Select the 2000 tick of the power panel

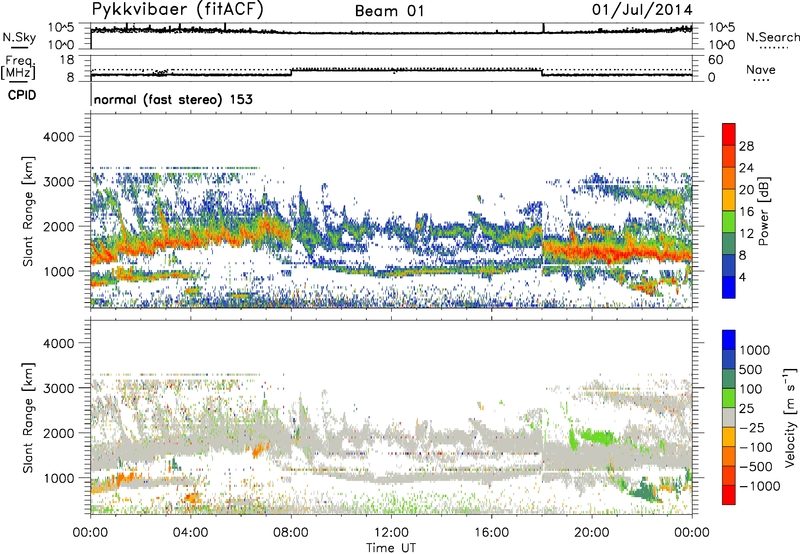(58, 226)
